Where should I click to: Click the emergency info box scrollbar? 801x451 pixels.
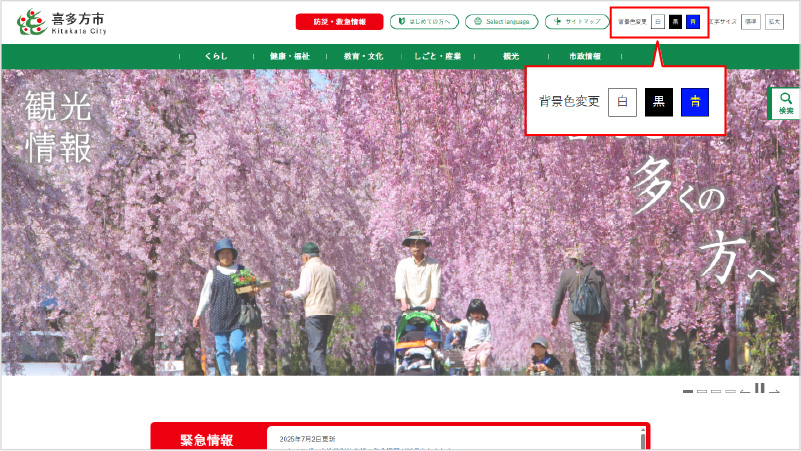pyautogui.click(x=643, y=438)
